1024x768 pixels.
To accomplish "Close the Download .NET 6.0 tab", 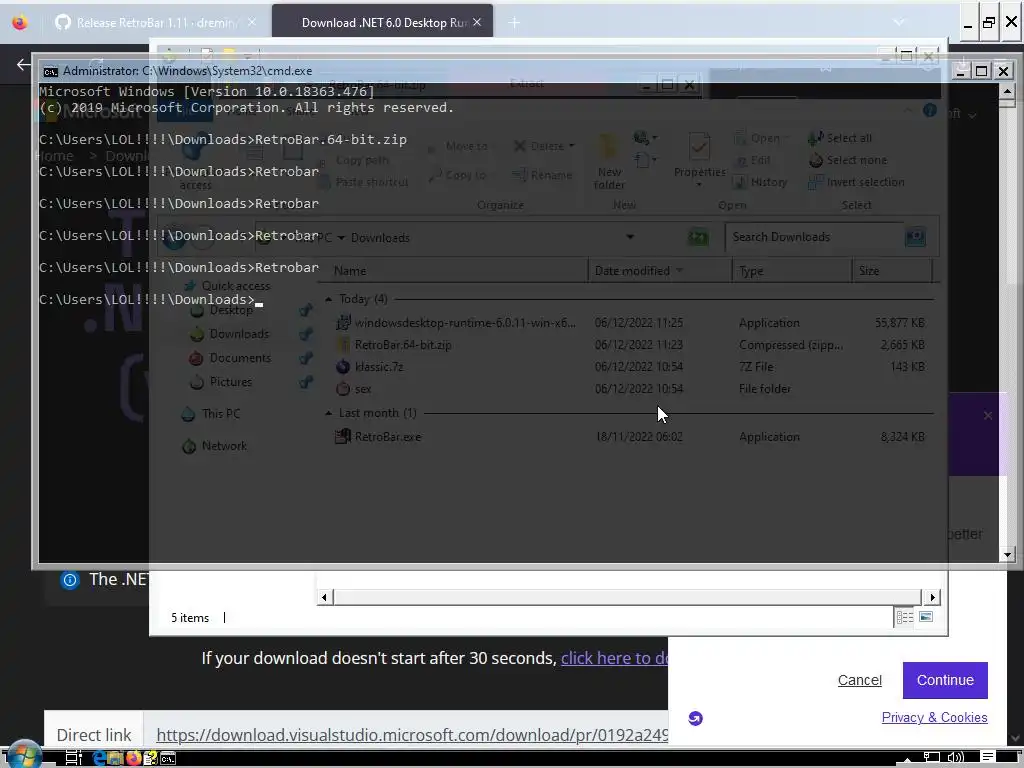I will [x=477, y=22].
